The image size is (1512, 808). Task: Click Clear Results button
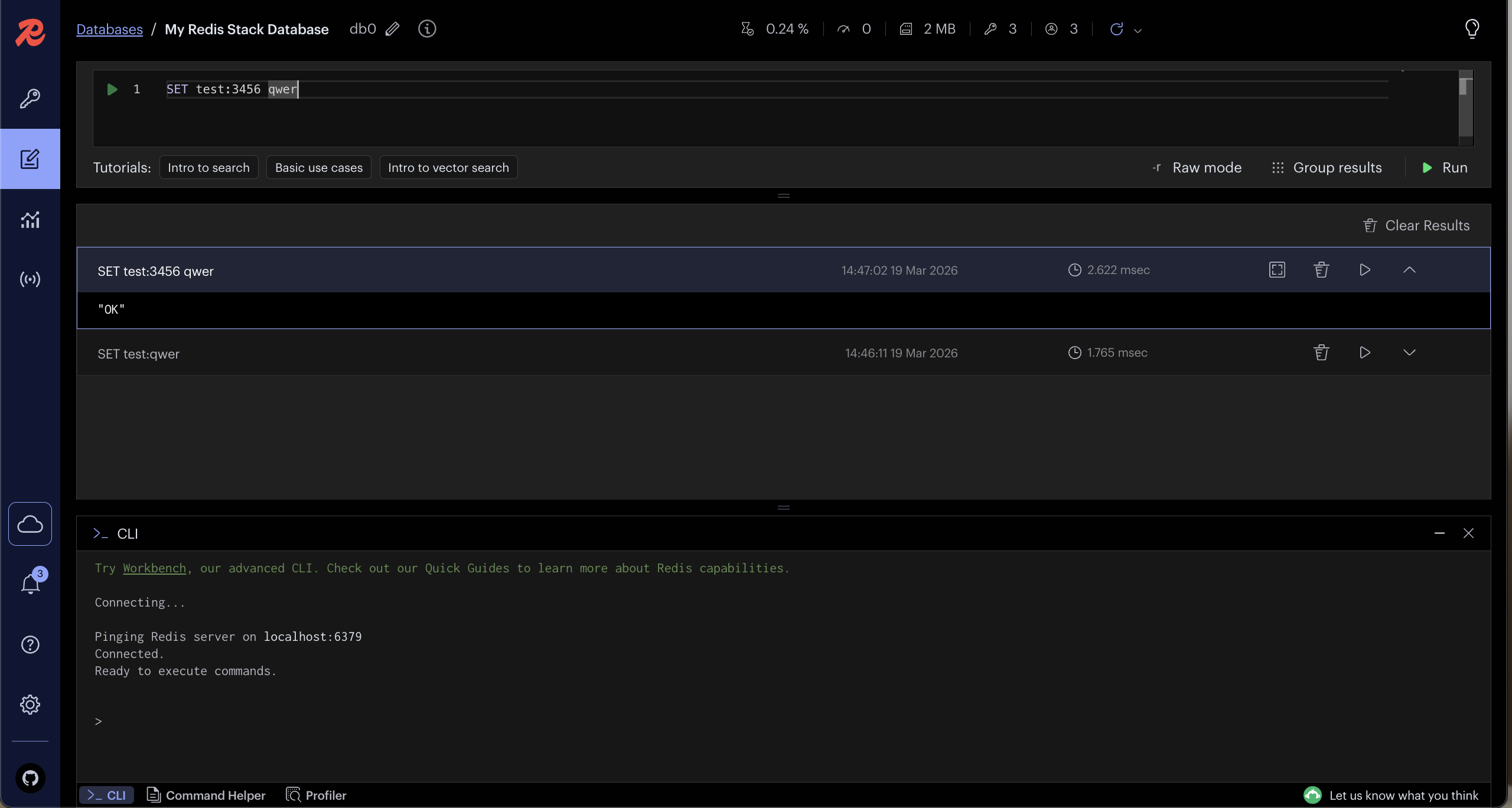pos(1416,226)
